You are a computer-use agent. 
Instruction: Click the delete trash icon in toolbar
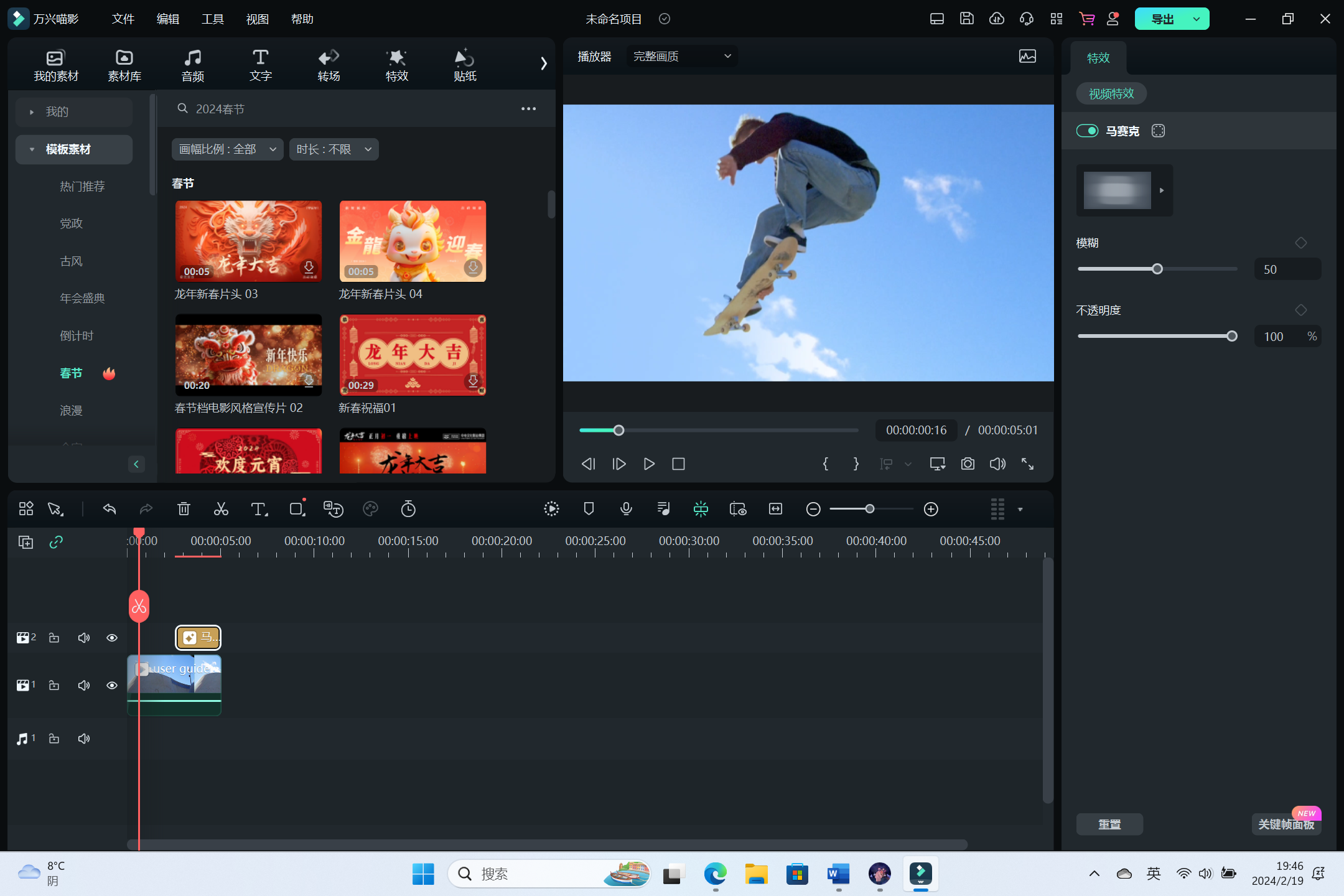[x=184, y=509]
